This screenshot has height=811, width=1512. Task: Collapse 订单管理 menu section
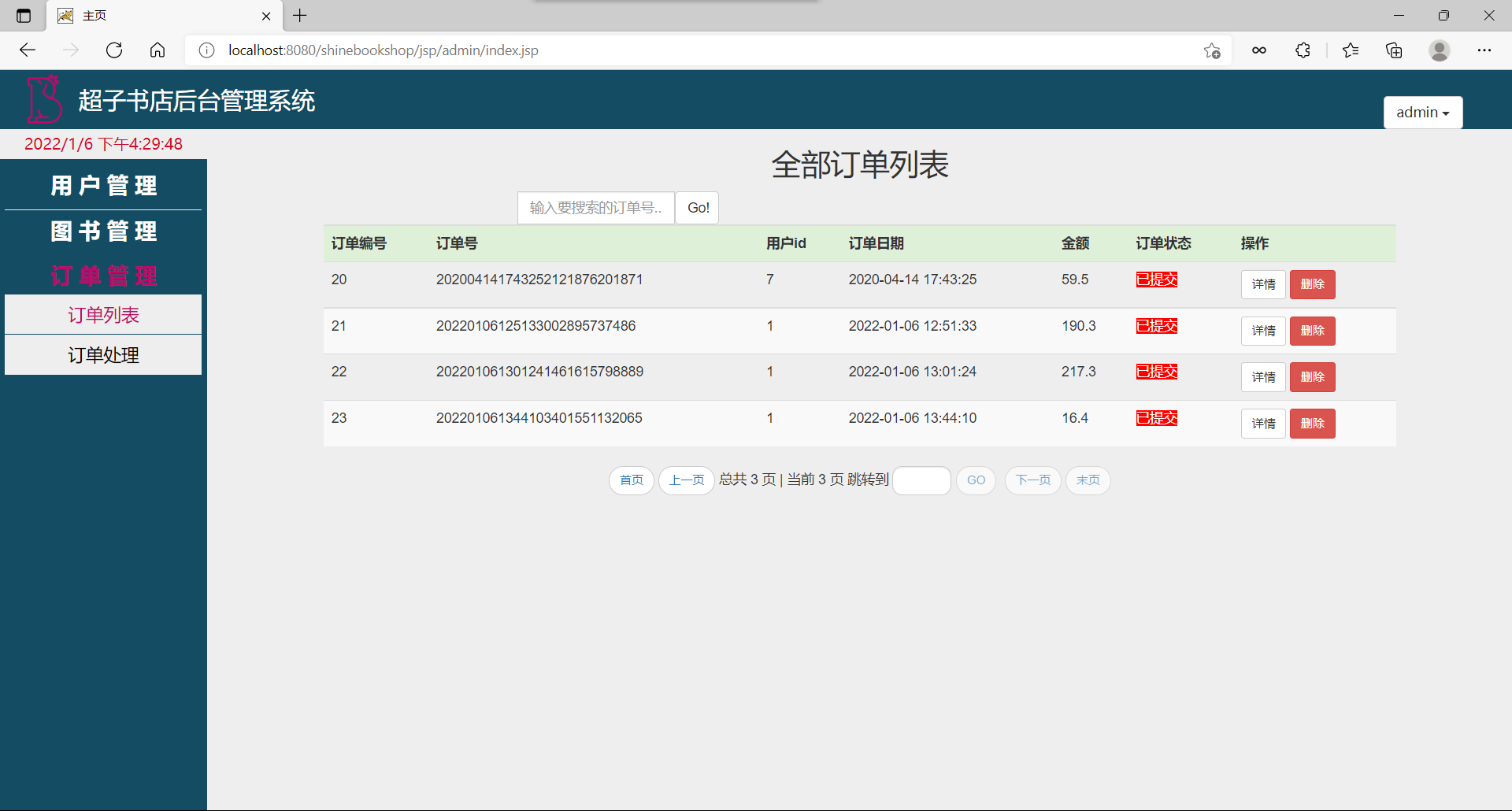click(x=103, y=276)
